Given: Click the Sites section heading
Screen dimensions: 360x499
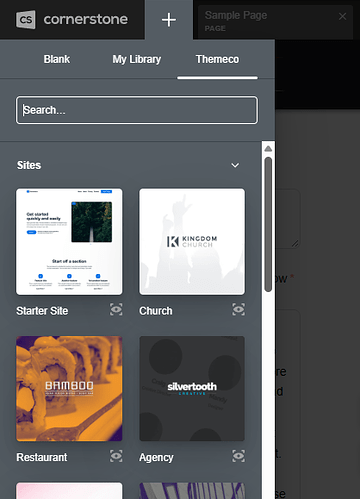Looking at the screenshot, I should (29, 165).
